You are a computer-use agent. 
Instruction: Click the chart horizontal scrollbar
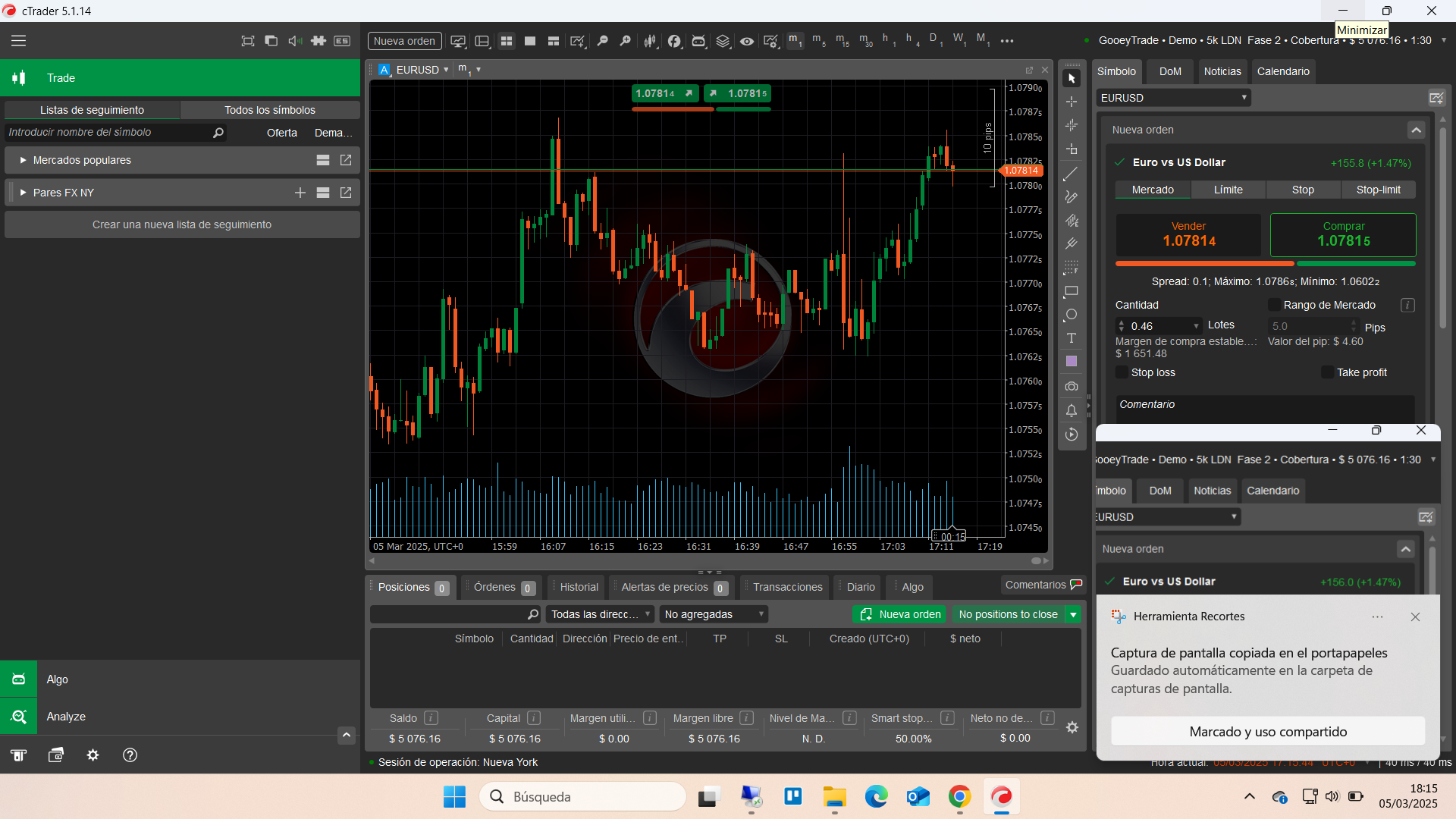709,561
